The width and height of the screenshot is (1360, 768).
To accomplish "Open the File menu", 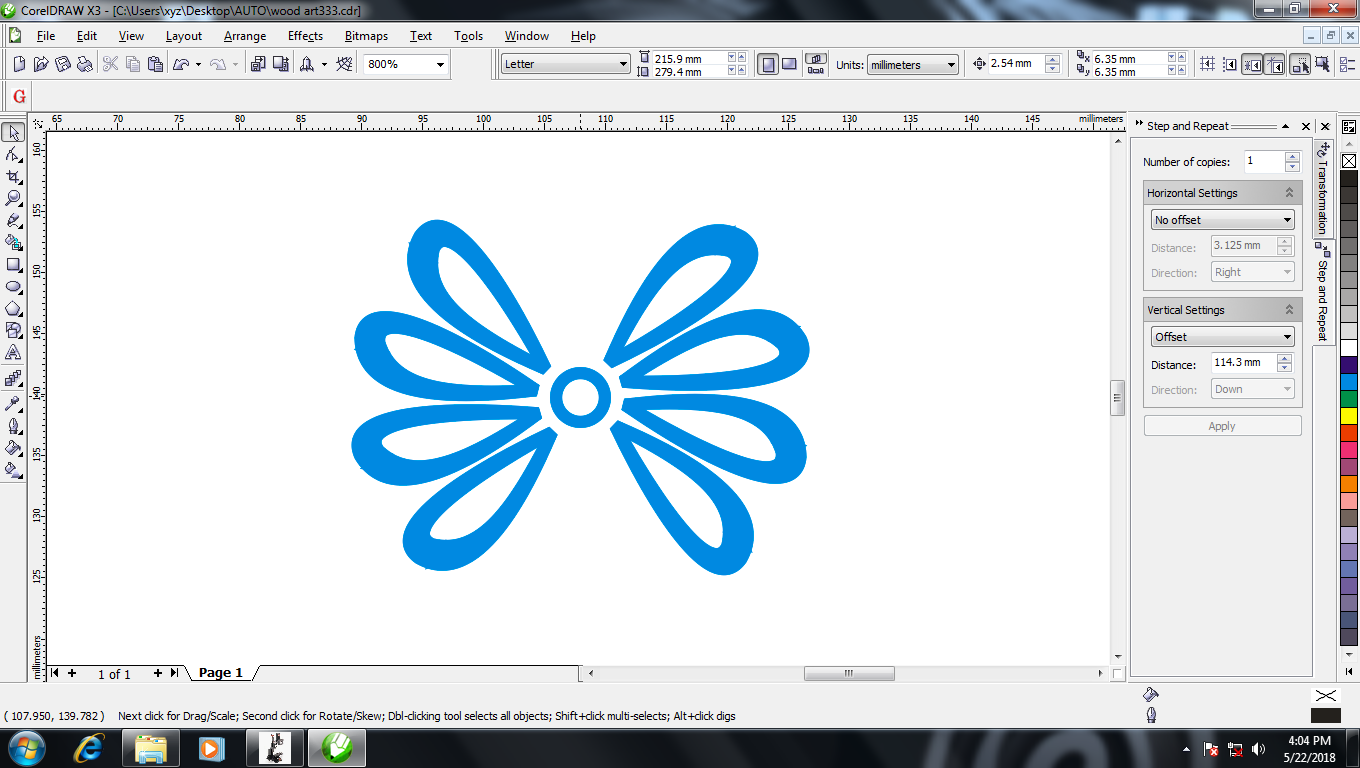I will [46, 36].
